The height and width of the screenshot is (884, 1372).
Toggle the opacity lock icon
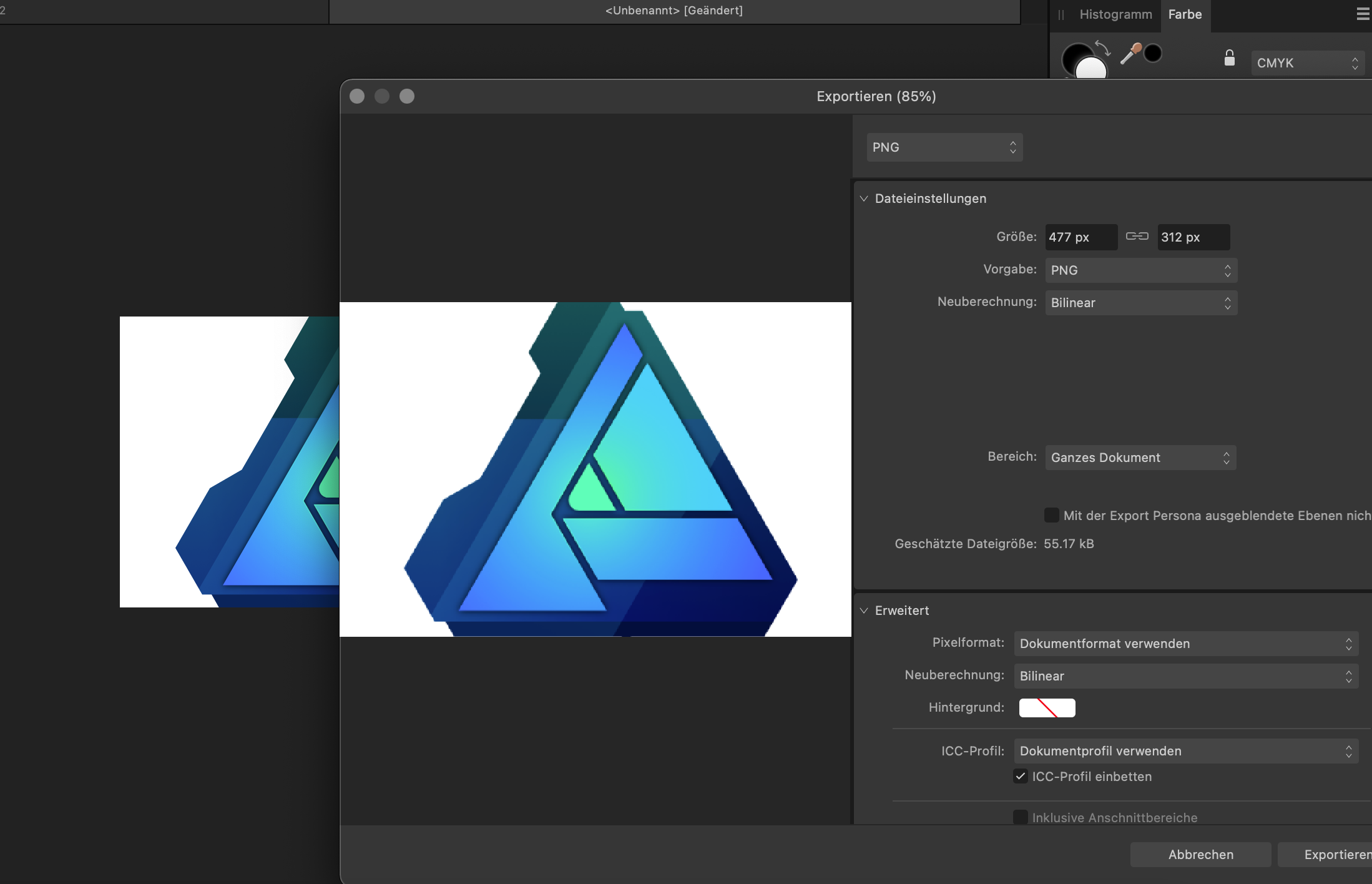[x=1229, y=58]
